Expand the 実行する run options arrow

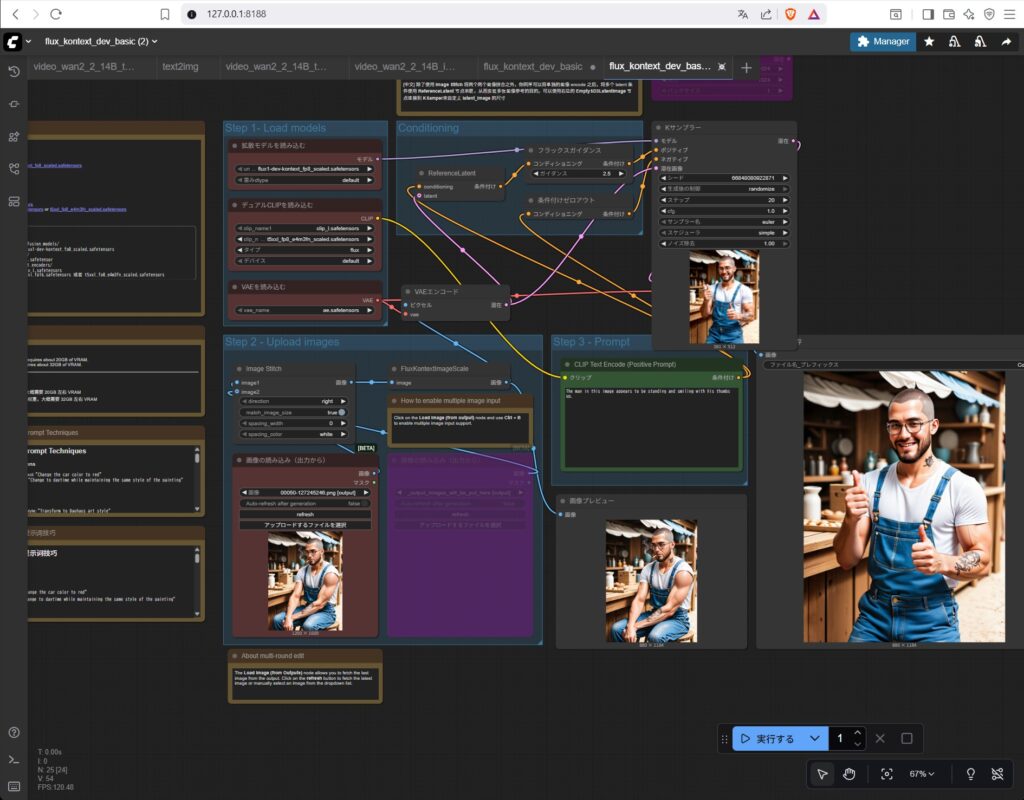coord(815,739)
